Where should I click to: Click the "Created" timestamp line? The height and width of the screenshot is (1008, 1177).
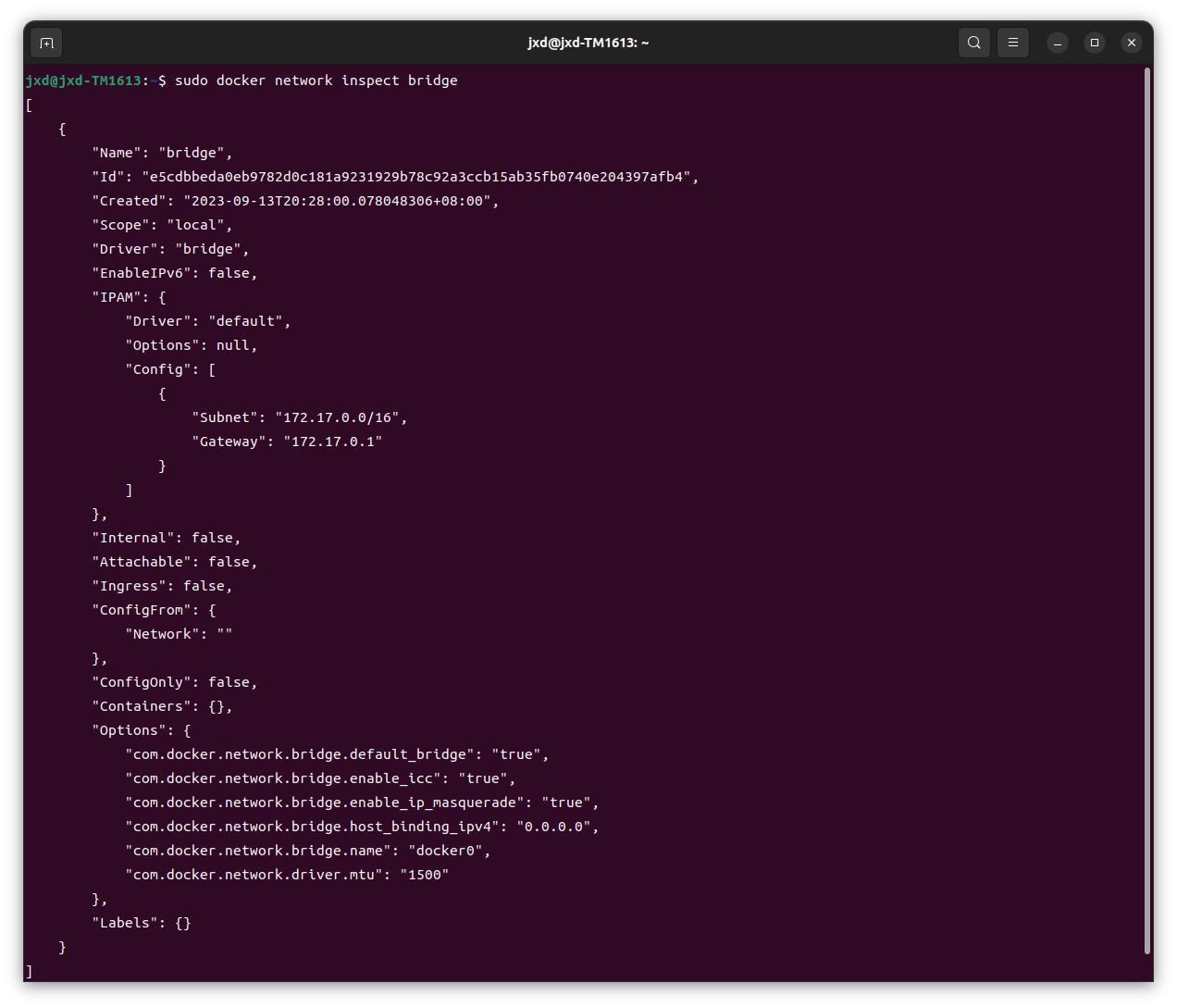(296, 201)
